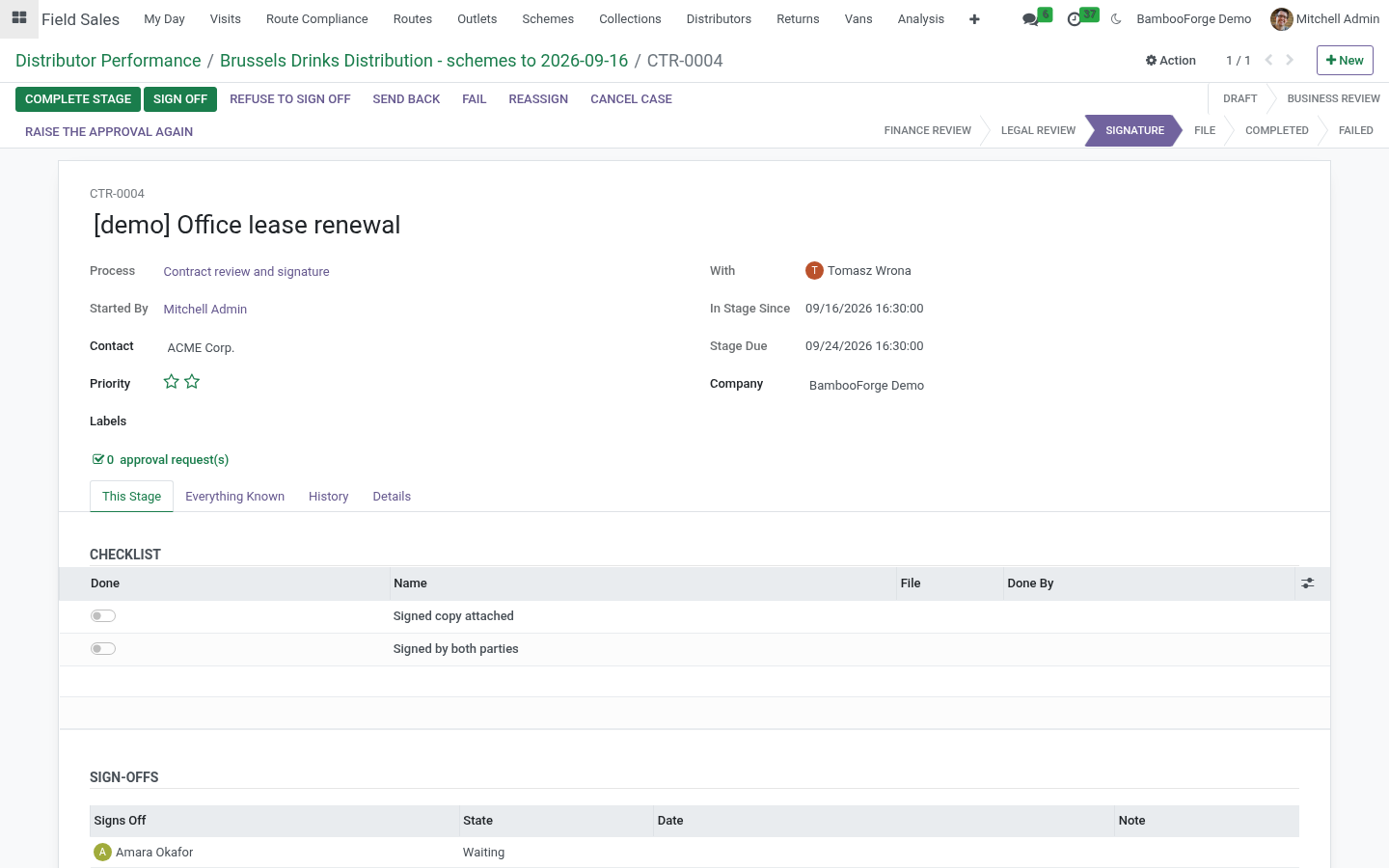This screenshot has height=868, width=1389.
Task: Switch to the History tab
Action: (328, 497)
